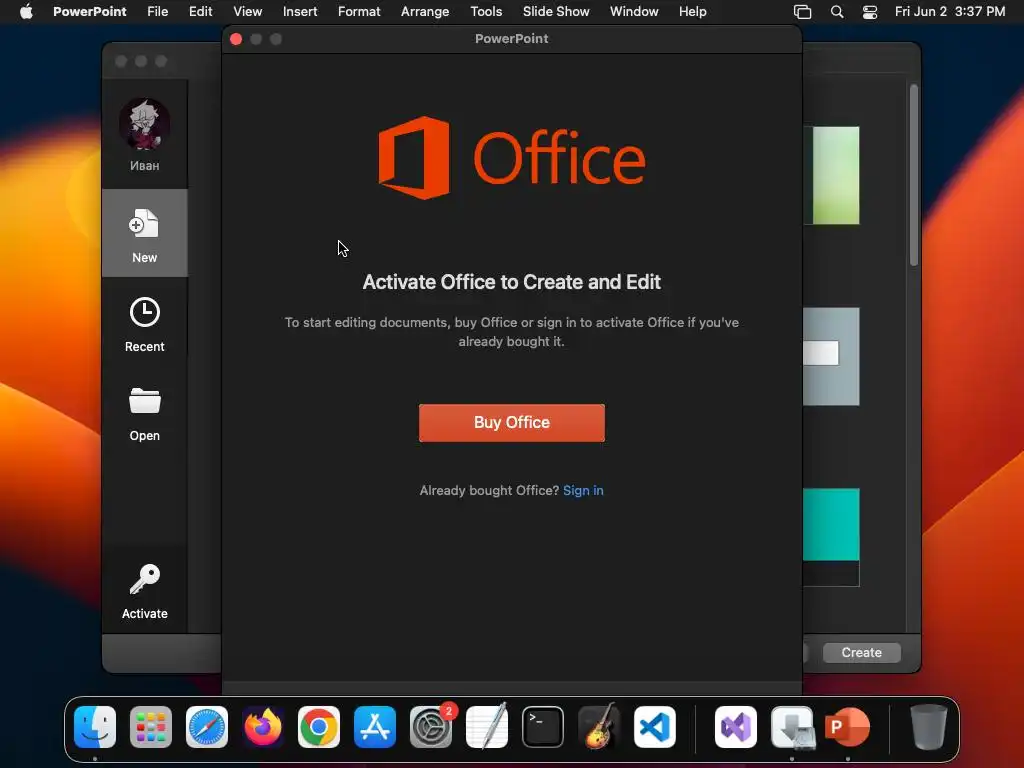Click Create button in presentation gallery window
1024x768 pixels.
pos(861,652)
